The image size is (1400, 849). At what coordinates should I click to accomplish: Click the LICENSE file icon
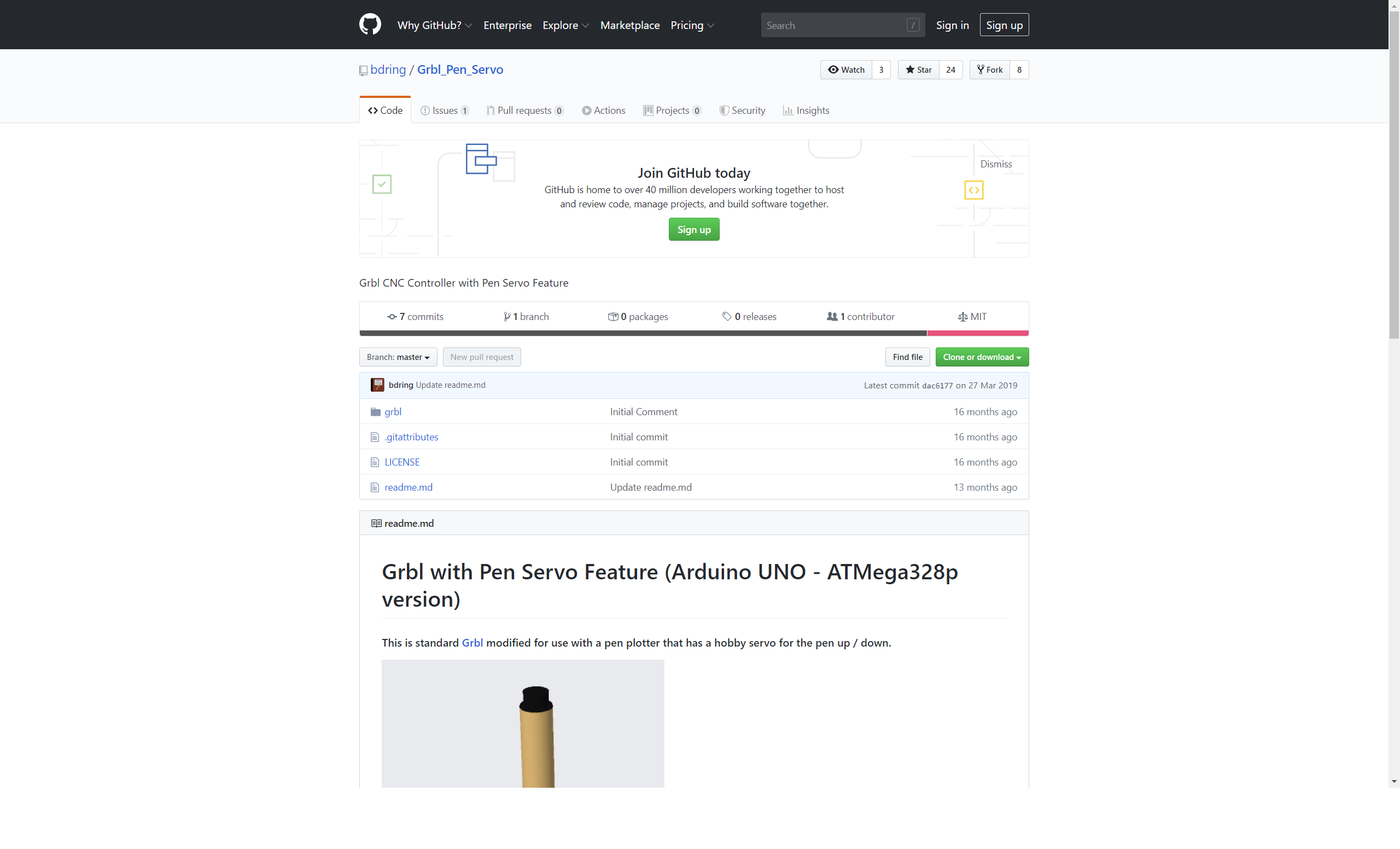coord(375,462)
